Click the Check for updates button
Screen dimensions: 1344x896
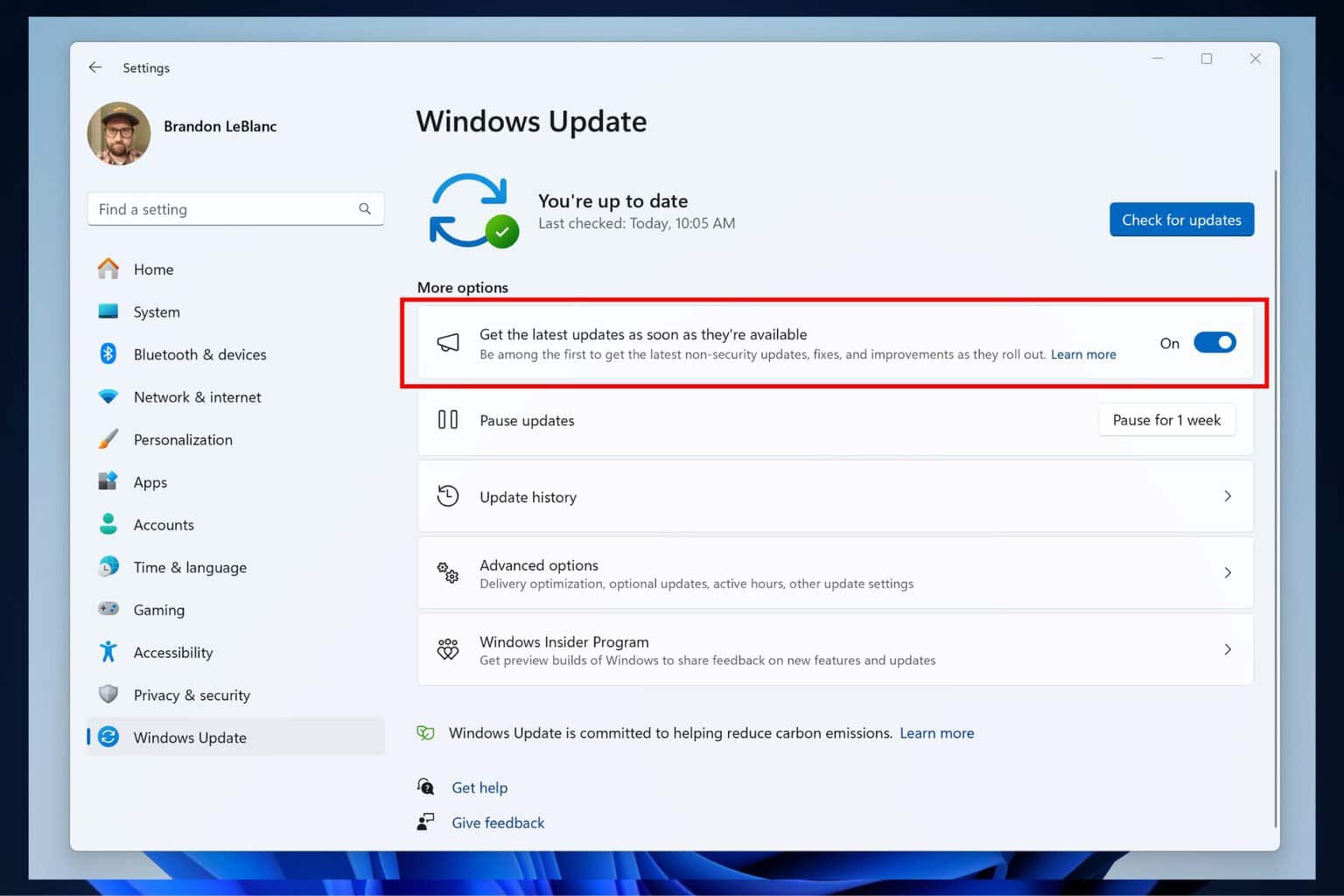pyautogui.click(x=1181, y=220)
